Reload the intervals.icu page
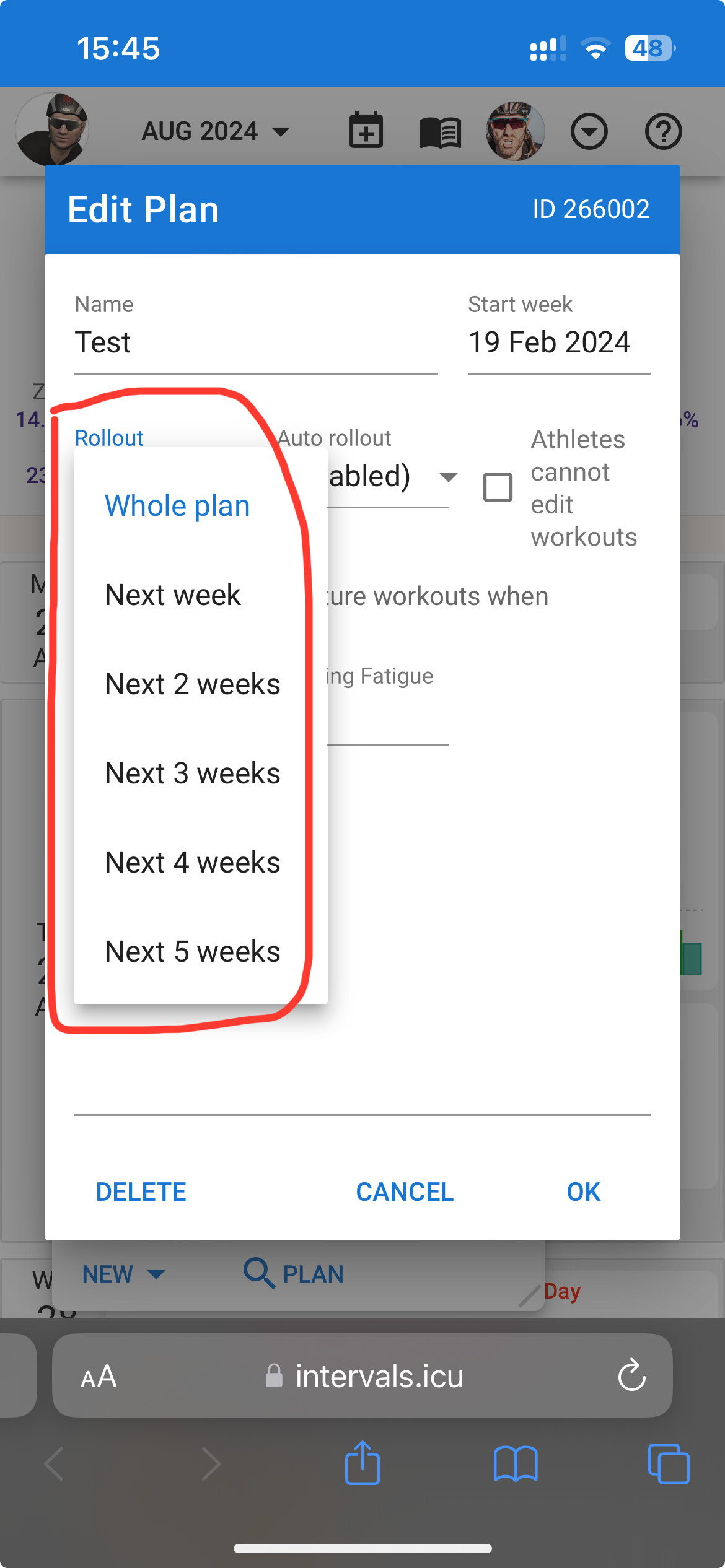This screenshot has height=1568, width=725. coord(631,1375)
